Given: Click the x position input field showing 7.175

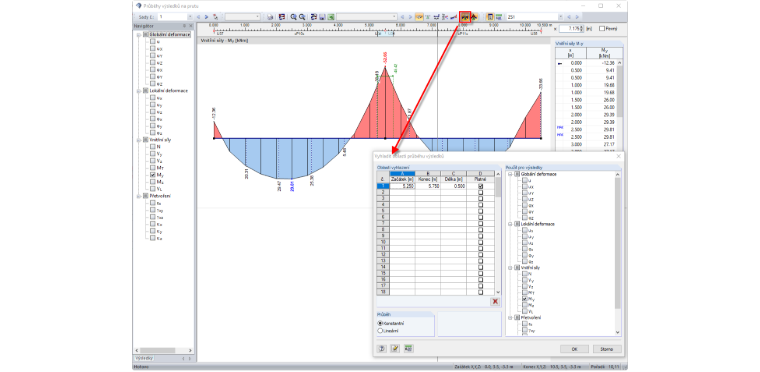Looking at the screenshot, I should click(x=570, y=29).
